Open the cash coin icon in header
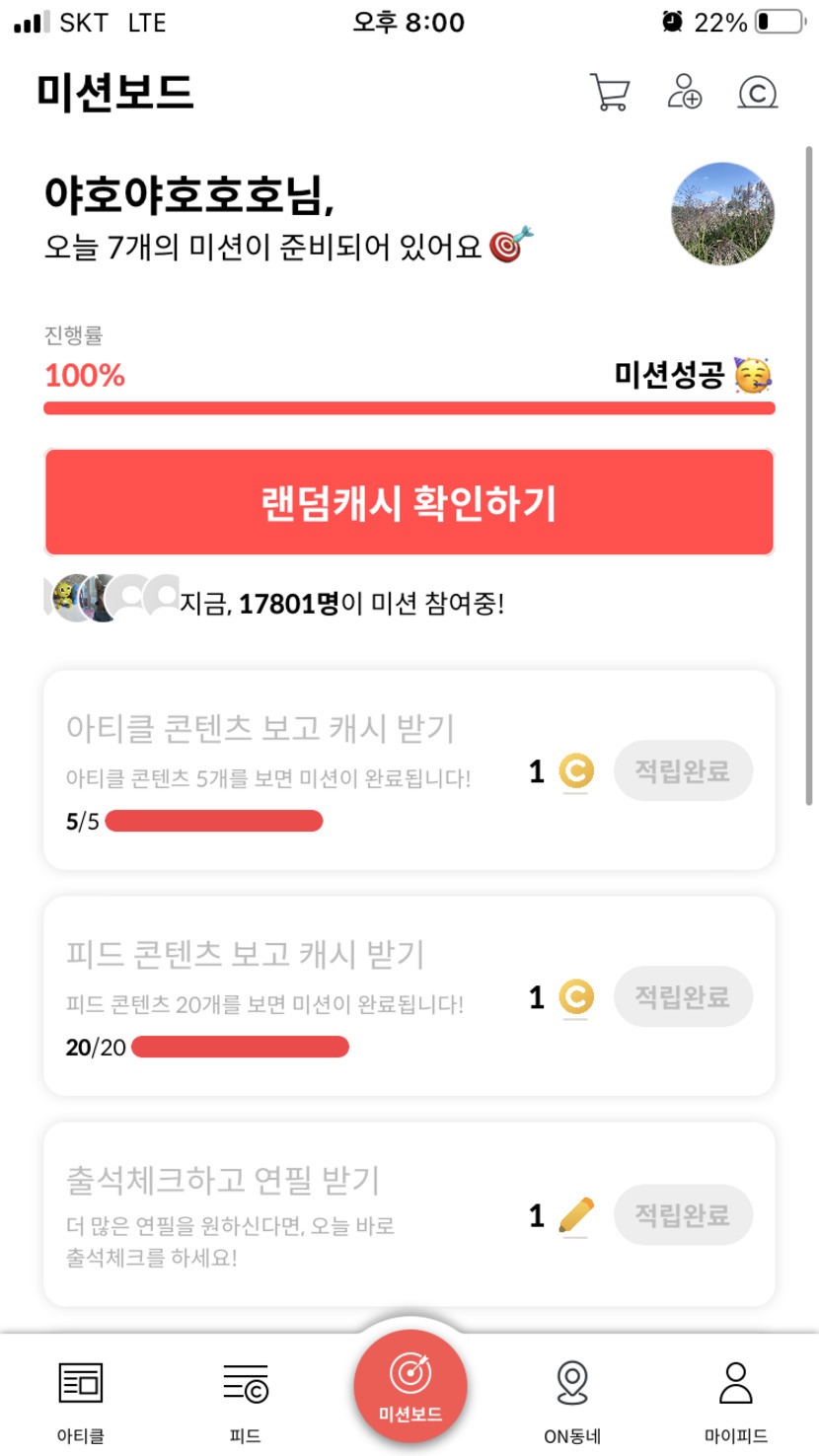 758,93
